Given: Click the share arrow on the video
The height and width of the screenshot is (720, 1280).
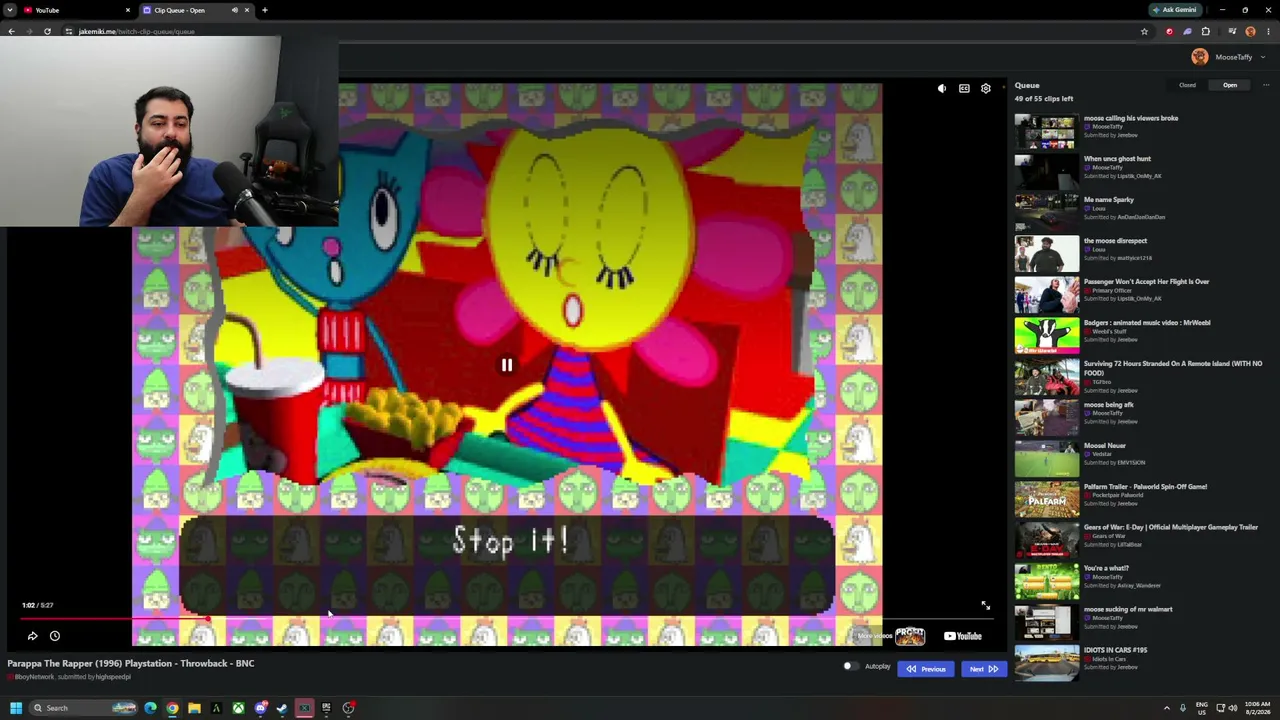Looking at the screenshot, I should [32, 636].
